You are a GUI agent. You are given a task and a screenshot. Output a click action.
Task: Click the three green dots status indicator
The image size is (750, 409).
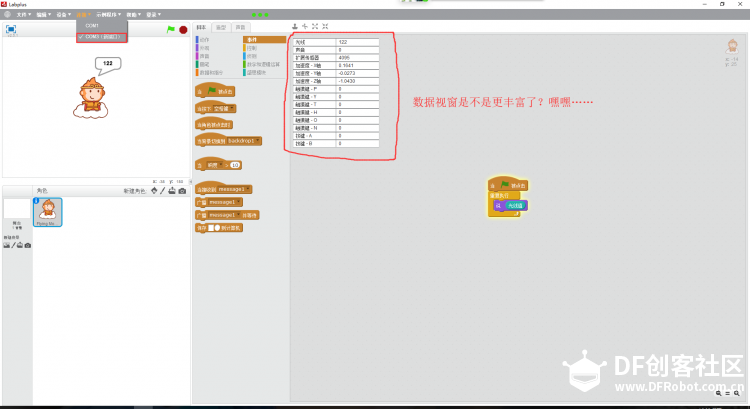pos(260,15)
